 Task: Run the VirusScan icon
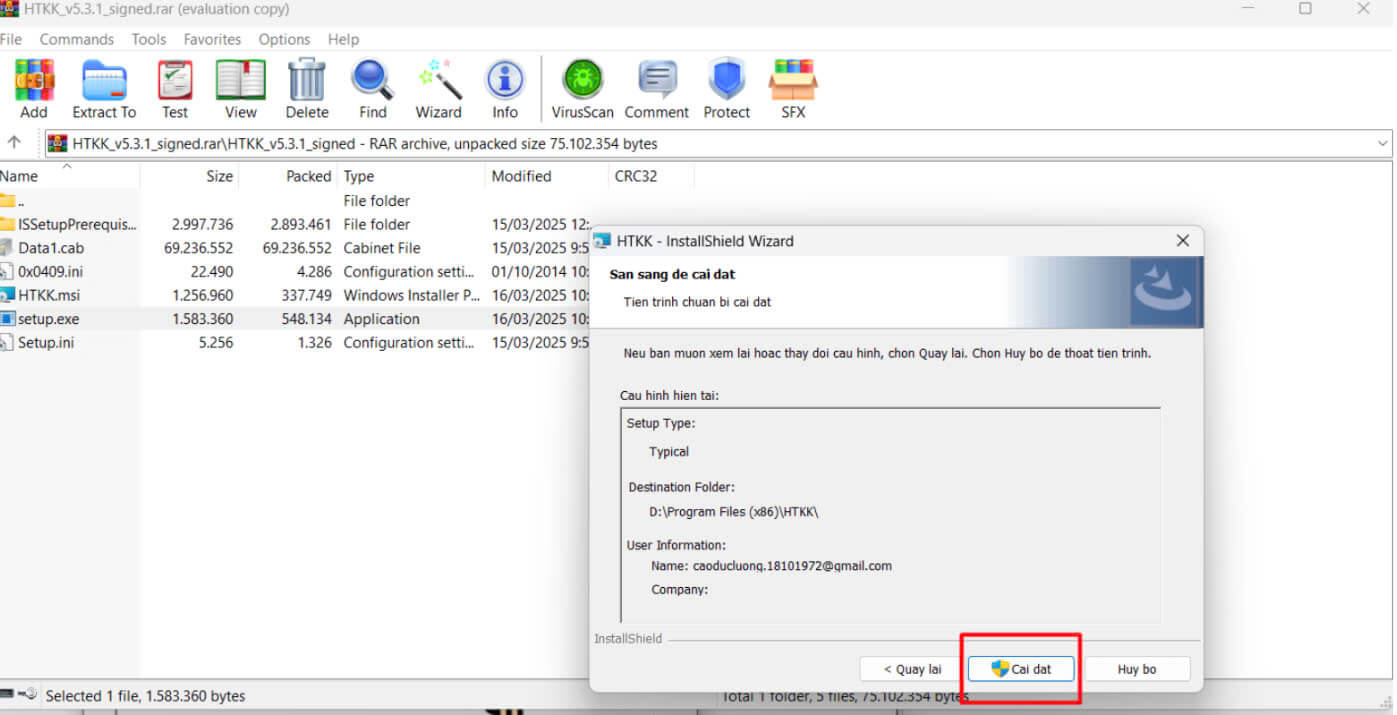tap(582, 80)
